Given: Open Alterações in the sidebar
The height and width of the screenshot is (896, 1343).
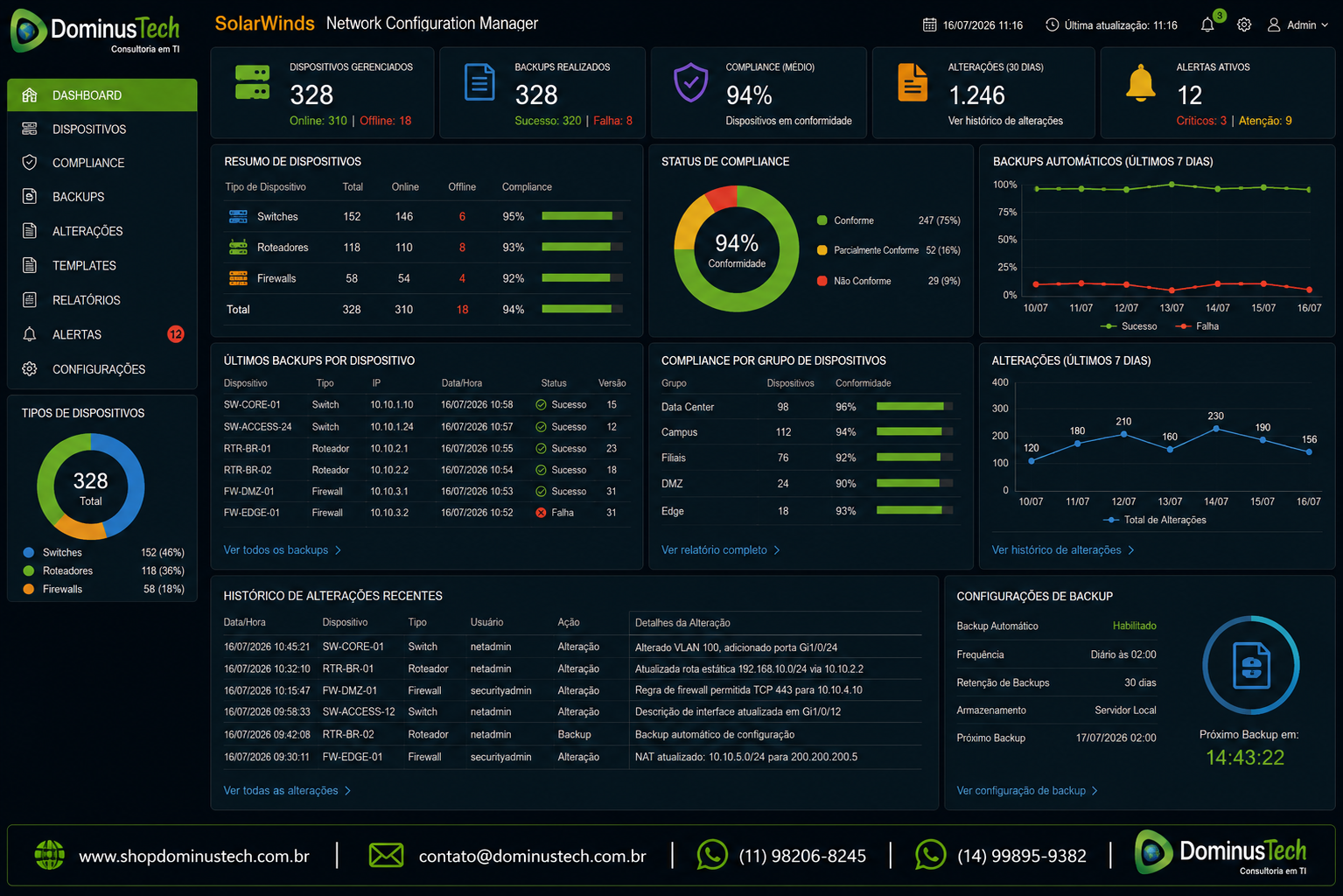Looking at the screenshot, I should (102, 232).
